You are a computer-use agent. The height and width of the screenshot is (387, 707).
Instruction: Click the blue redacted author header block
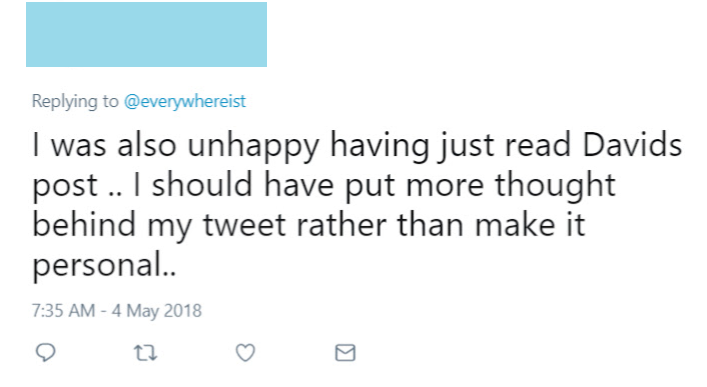[x=147, y=34]
